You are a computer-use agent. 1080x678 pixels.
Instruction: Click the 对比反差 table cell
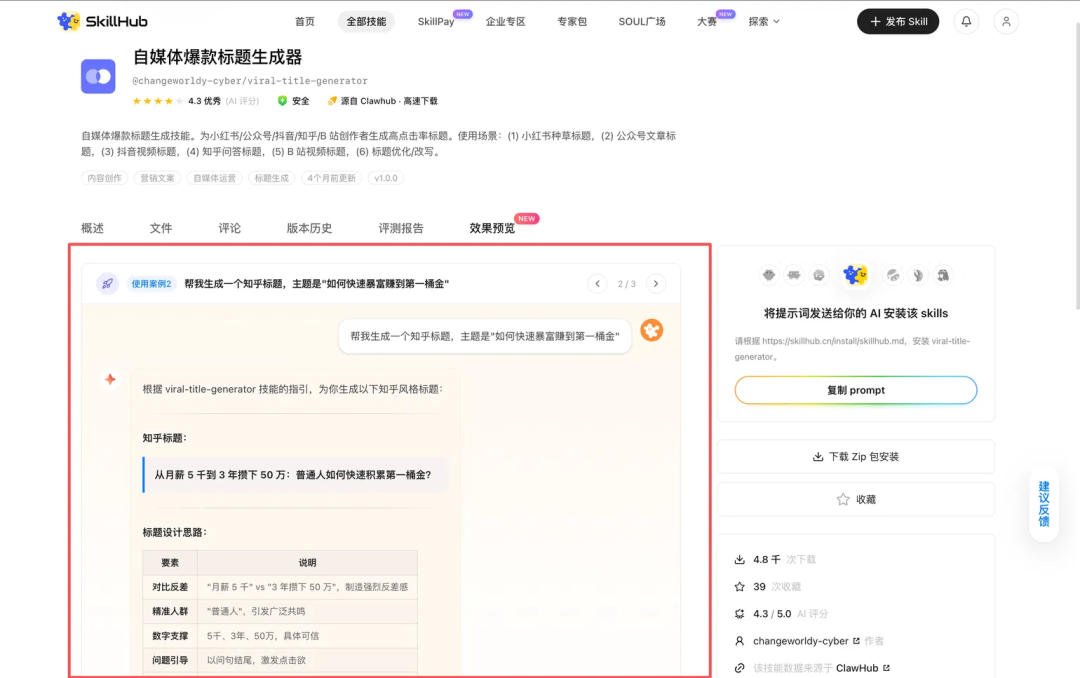170,587
